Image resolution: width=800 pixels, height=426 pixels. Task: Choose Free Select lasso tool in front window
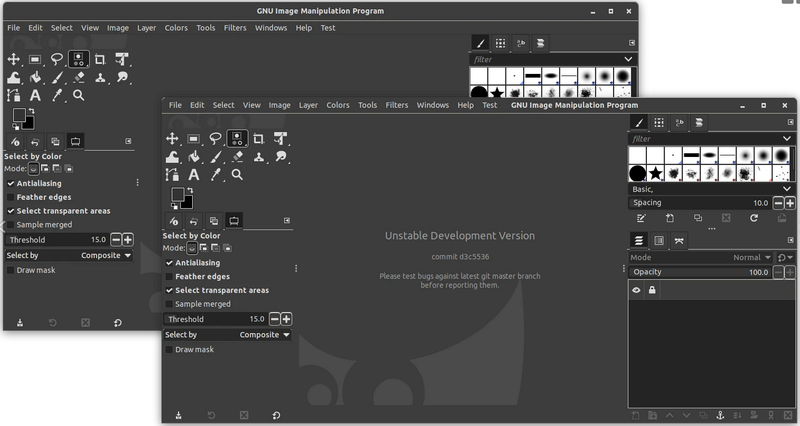pyautogui.click(x=215, y=138)
